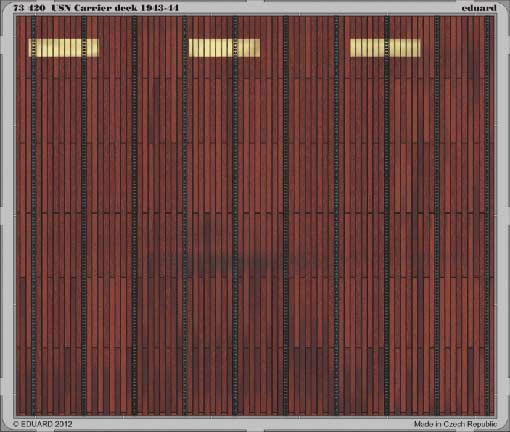
Task: Click the "USN Carrier deck 1943-44" title text
Action: 115,8
